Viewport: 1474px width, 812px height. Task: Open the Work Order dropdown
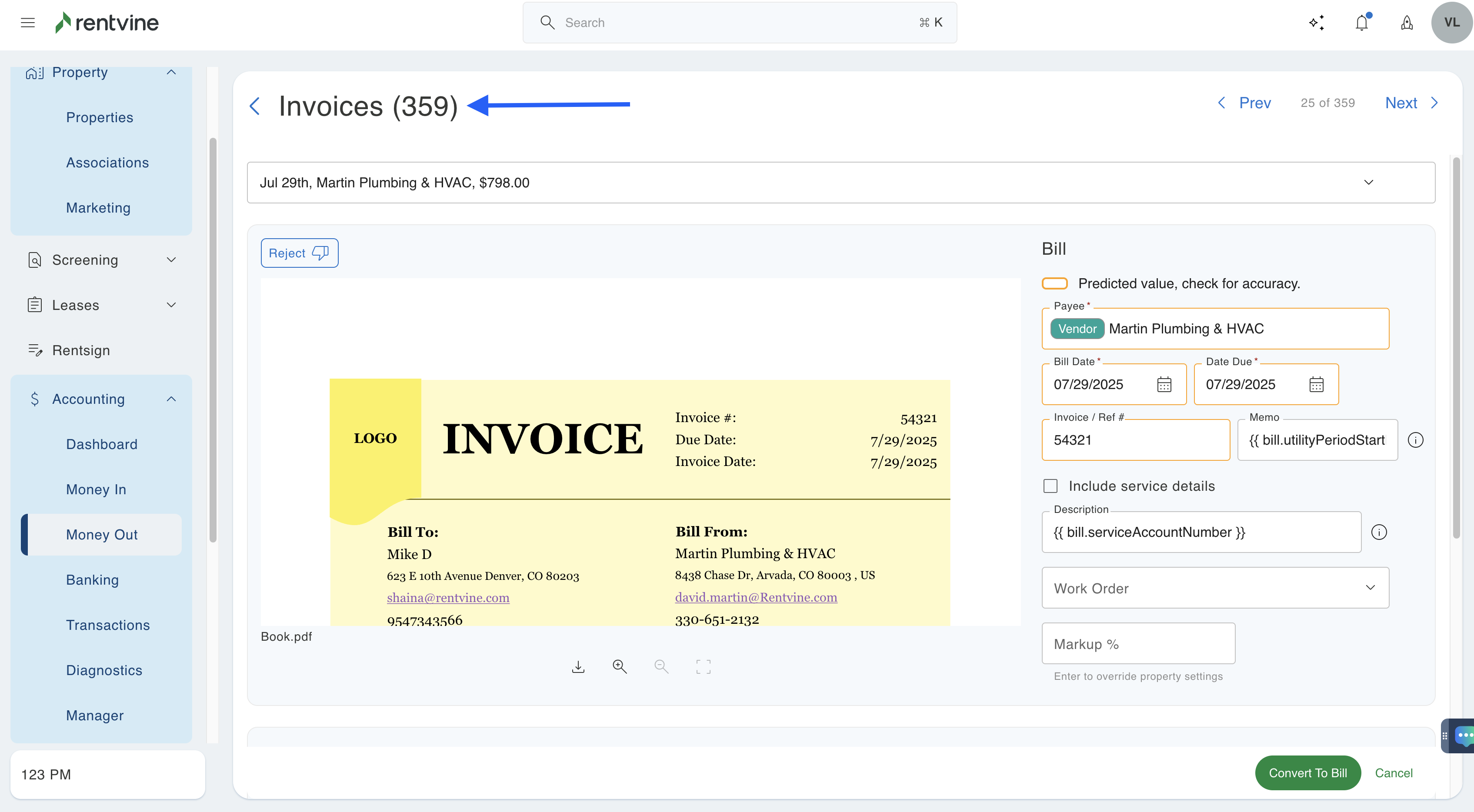1215,588
